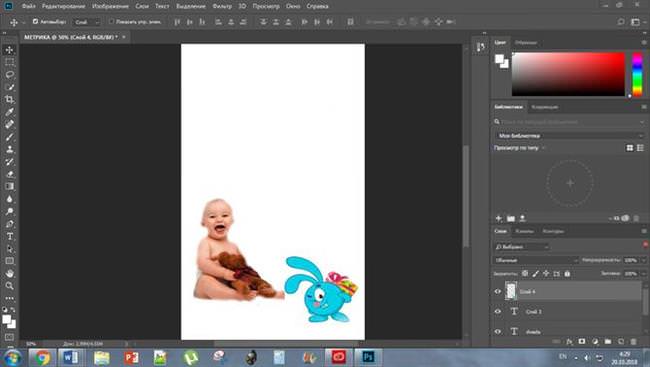Open the fill value dropdown arrow
This screenshot has height=367, width=650.
644,274
